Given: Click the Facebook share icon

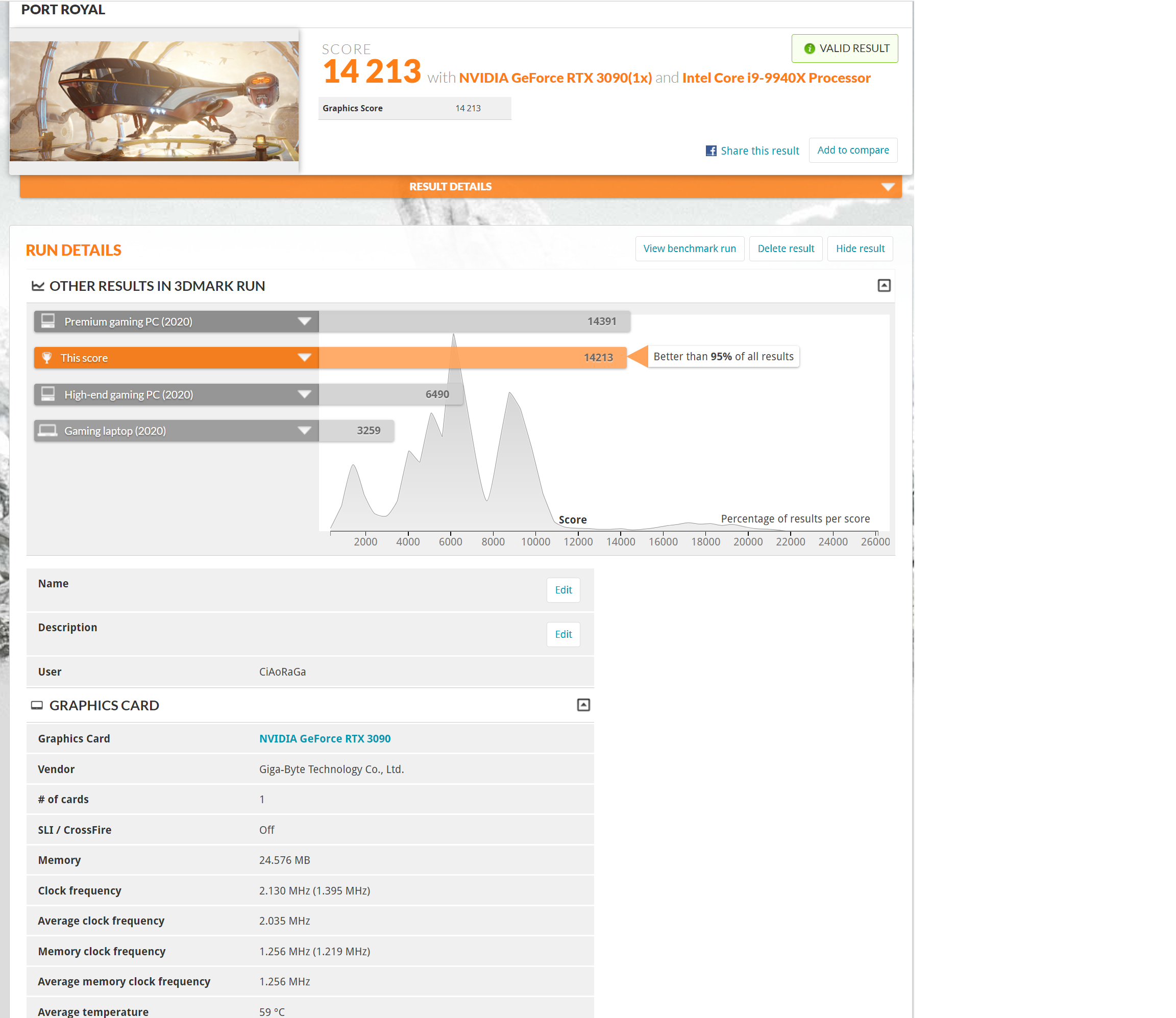Looking at the screenshot, I should click(710, 151).
